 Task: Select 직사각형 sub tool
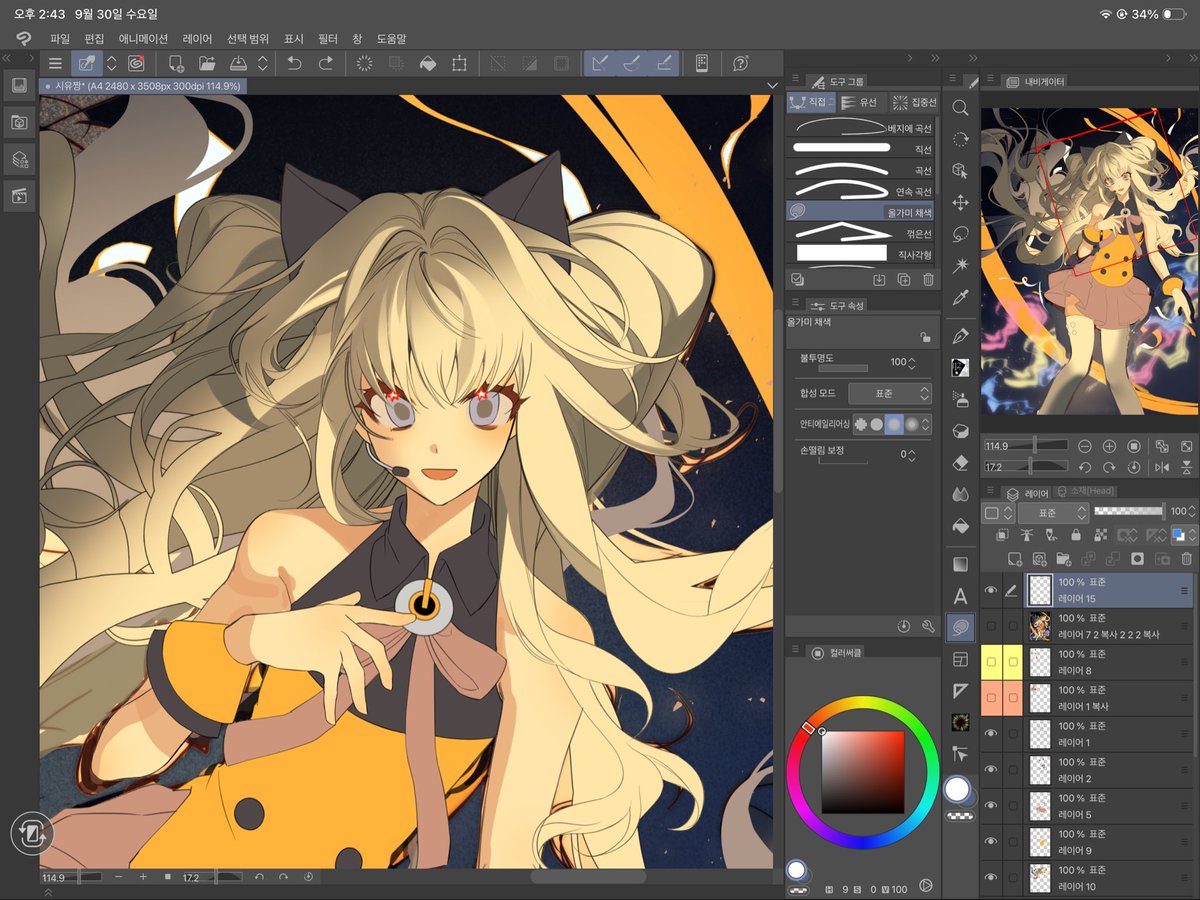point(860,254)
